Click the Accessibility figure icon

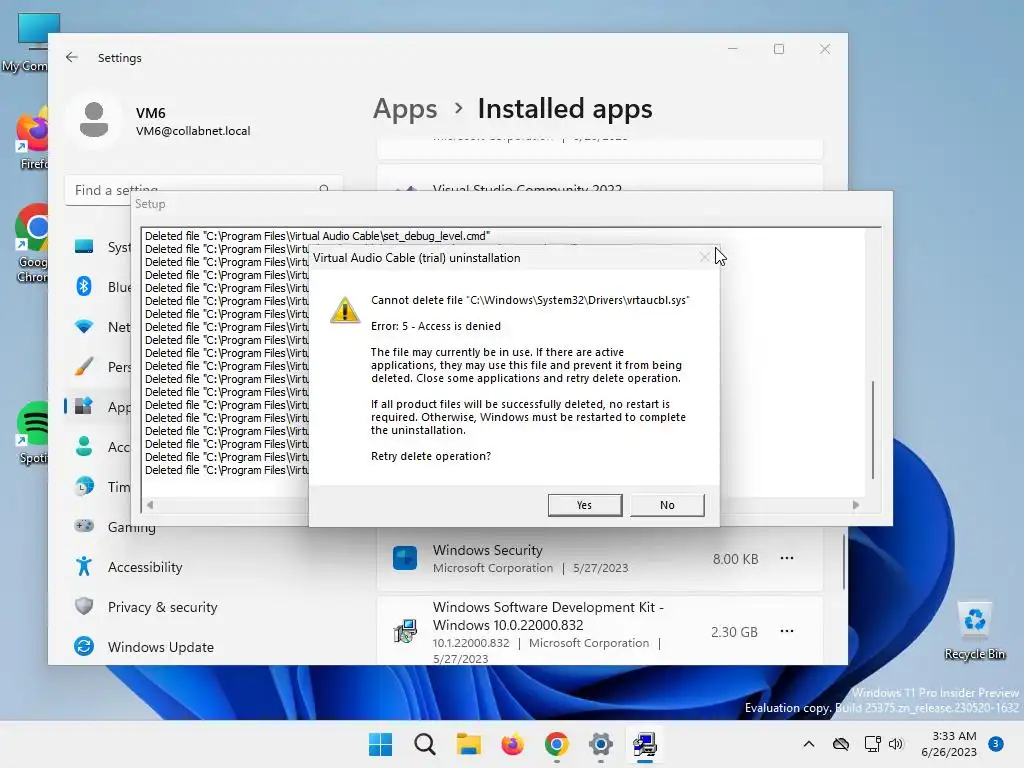(x=84, y=566)
